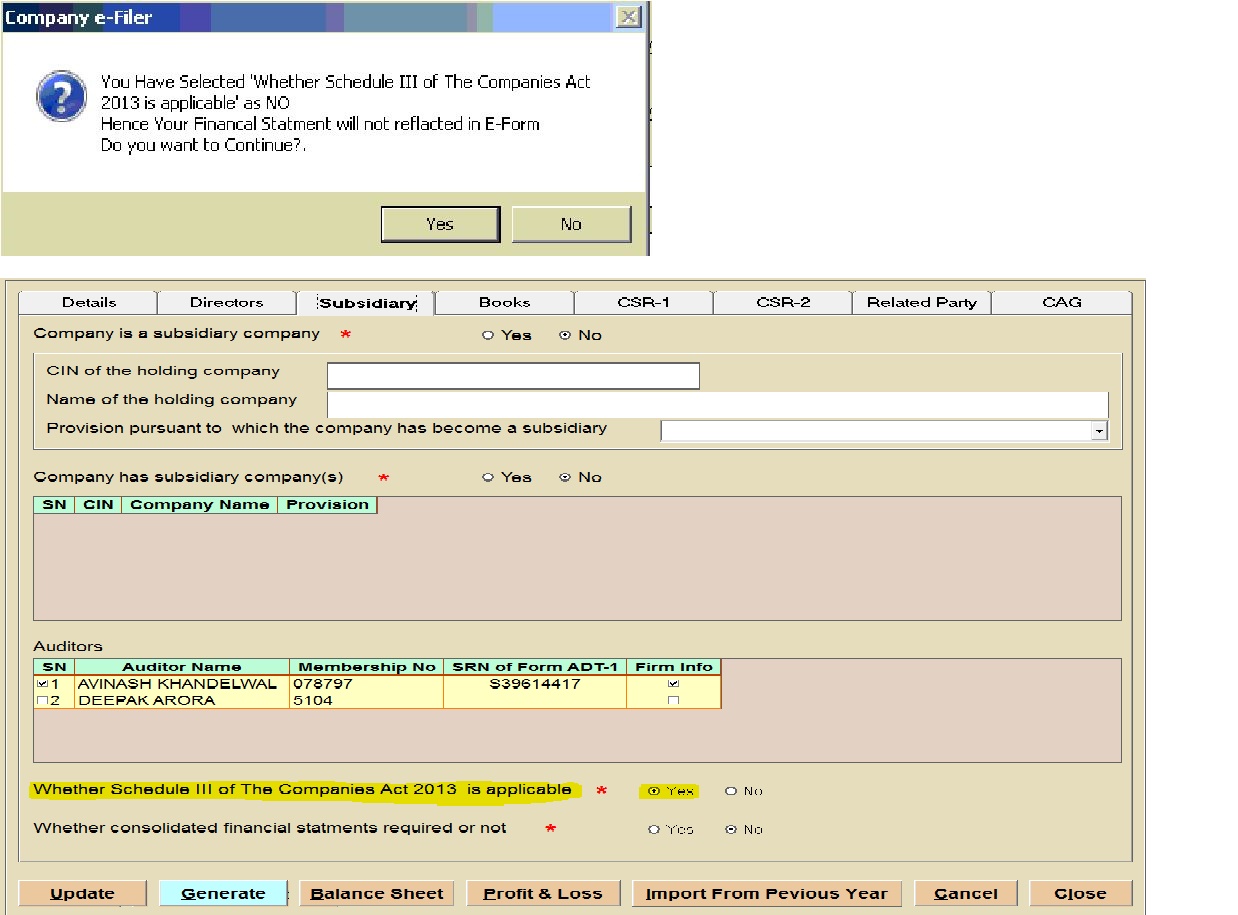The width and height of the screenshot is (1238, 915).
Task: Open the Balance Sheet form
Action: [x=377, y=894]
